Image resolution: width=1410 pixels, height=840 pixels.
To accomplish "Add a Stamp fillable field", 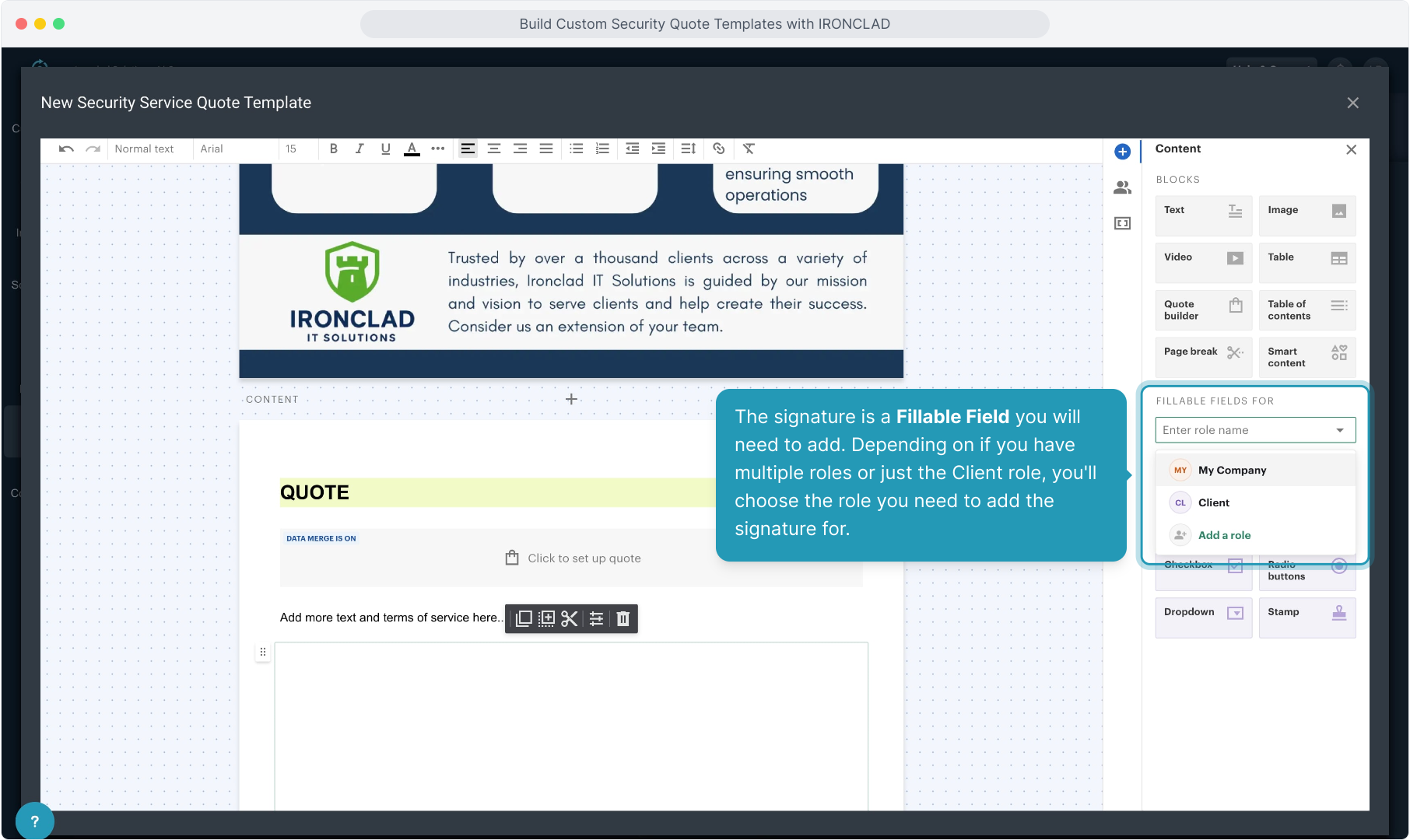I will (1307, 618).
